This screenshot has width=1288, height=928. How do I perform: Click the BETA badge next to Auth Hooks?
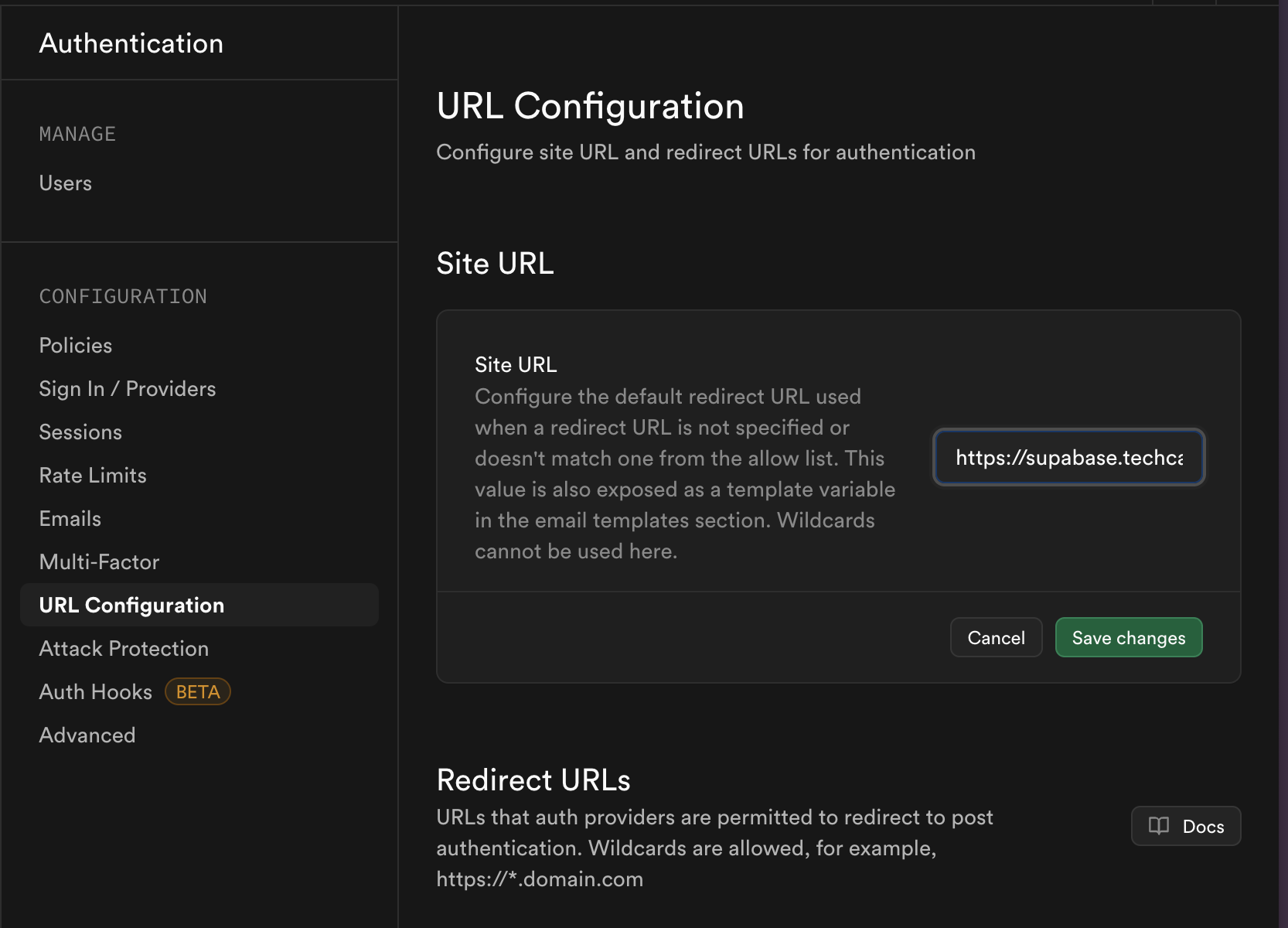coord(197,691)
